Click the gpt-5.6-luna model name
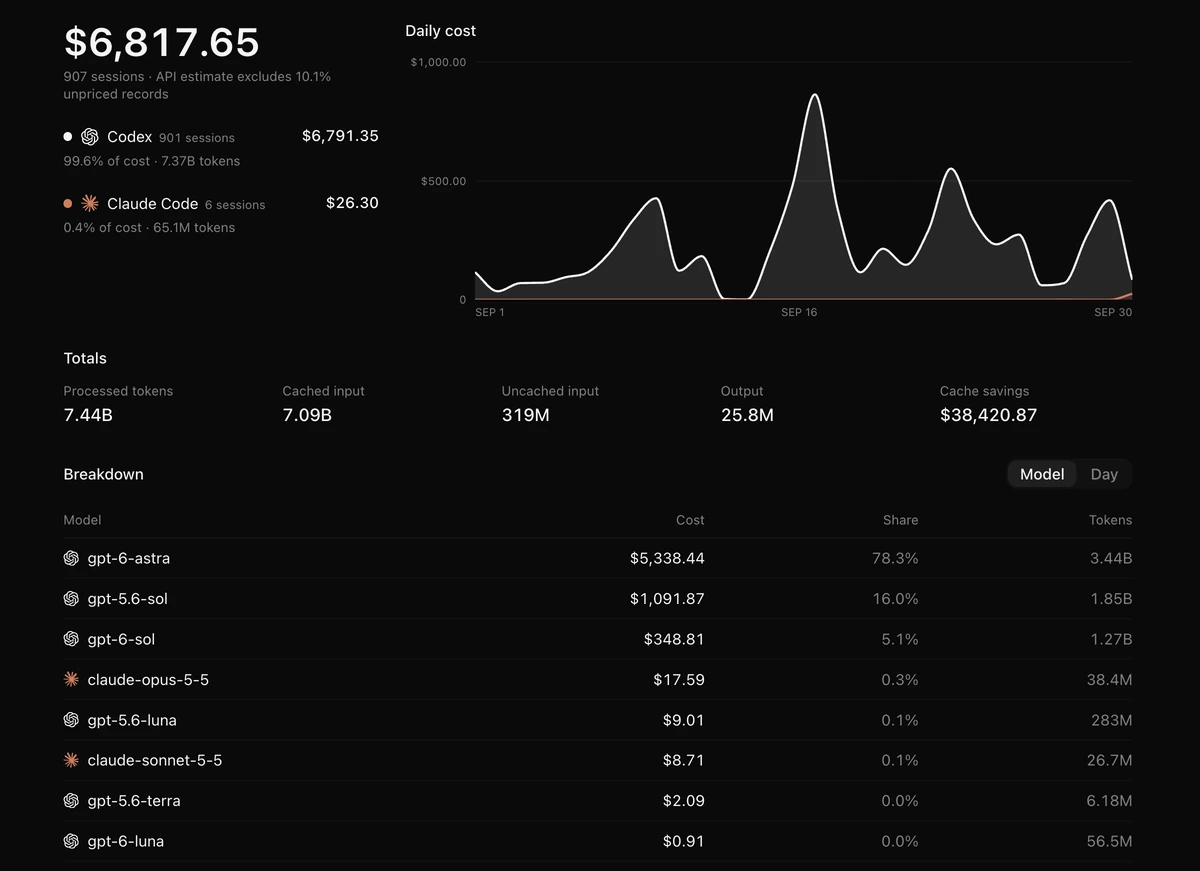The height and width of the screenshot is (871, 1200). pyautogui.click(x=132, y=720)
